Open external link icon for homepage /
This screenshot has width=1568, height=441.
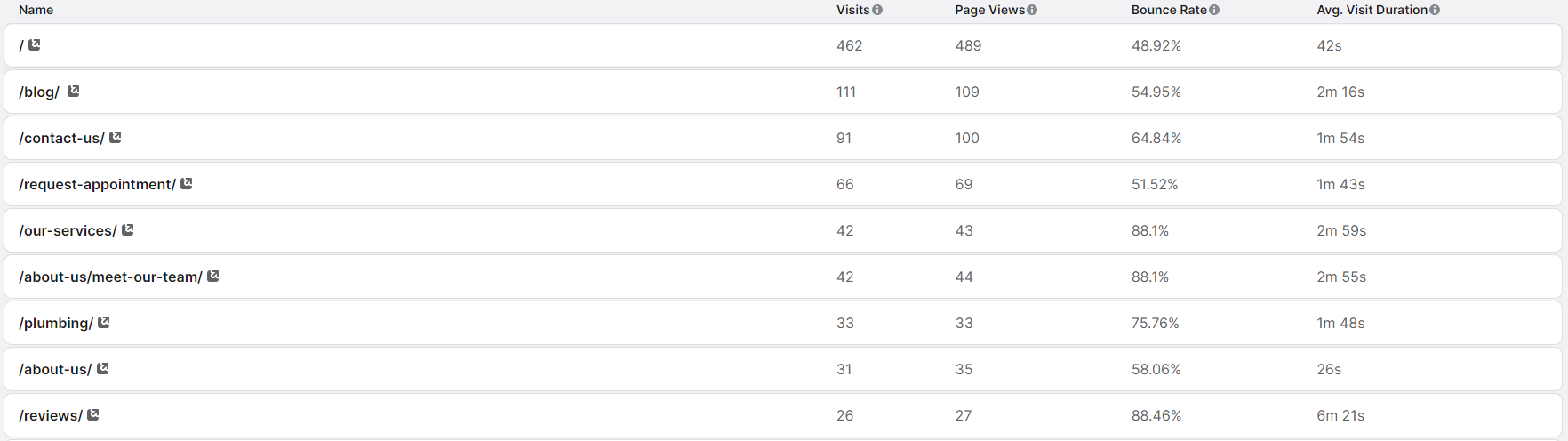(x=35, y=44)
